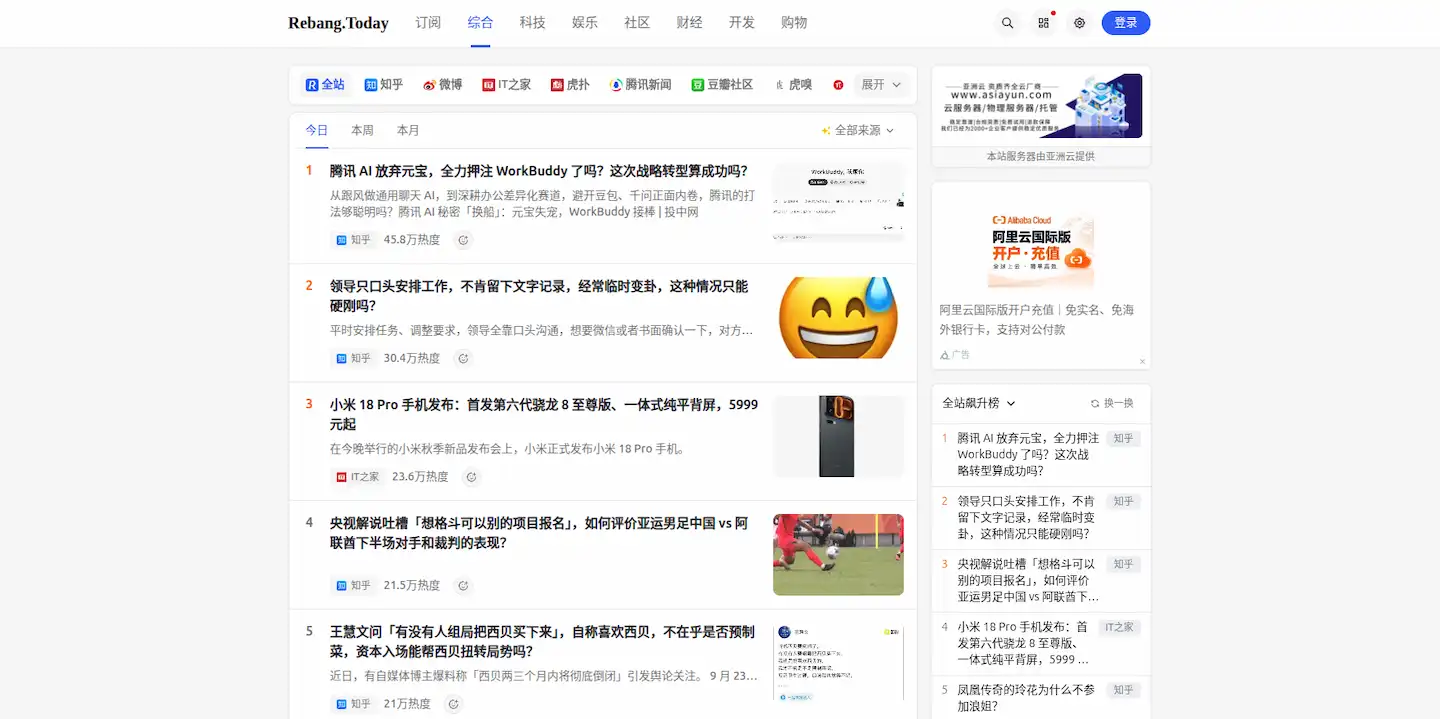The image size is (1440, 719).
Task: Refresh list with 换一换
Action: pyautogui.click(x=1112, y=403)
